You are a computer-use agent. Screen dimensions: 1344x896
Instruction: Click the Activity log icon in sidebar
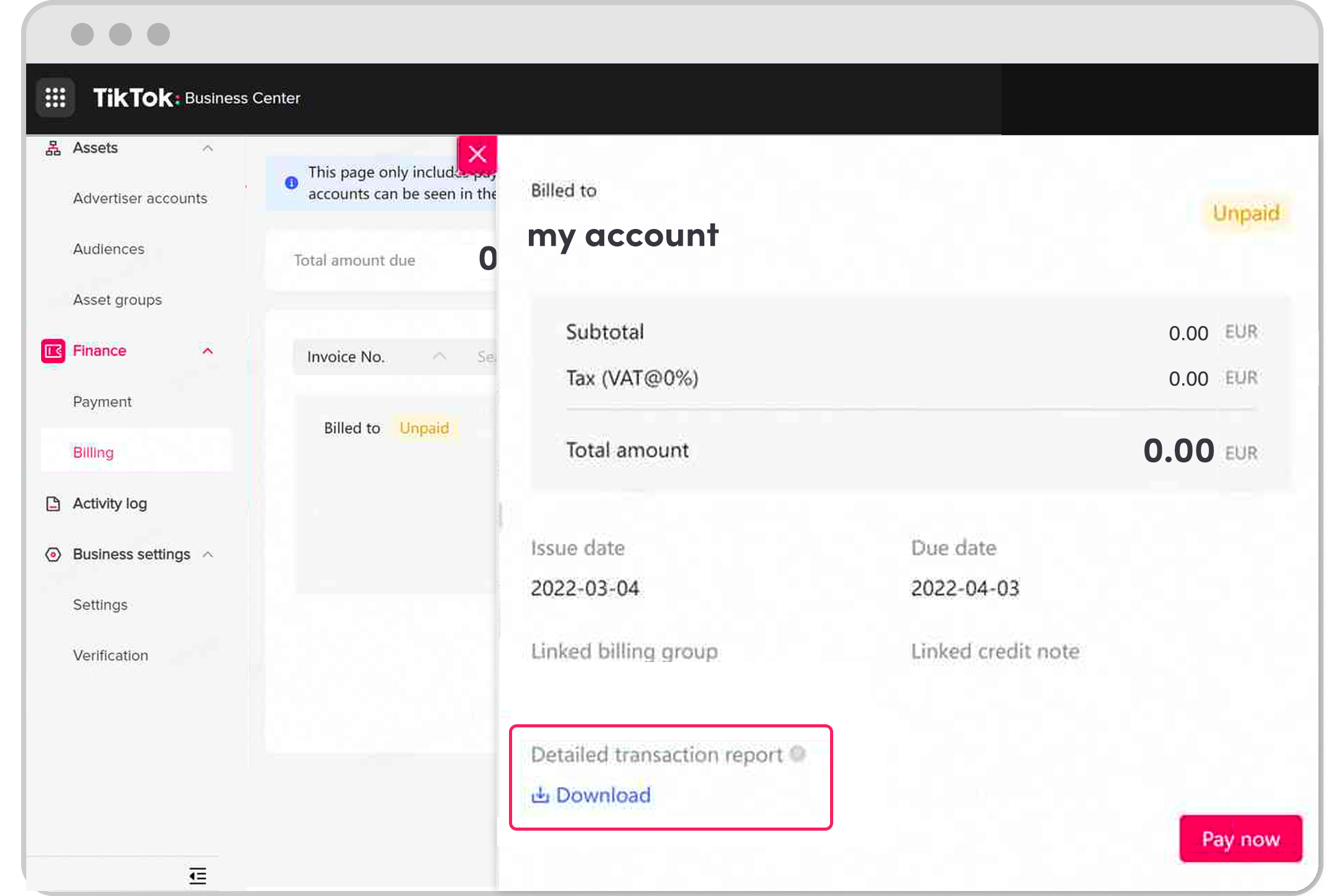tap(54, 503)
